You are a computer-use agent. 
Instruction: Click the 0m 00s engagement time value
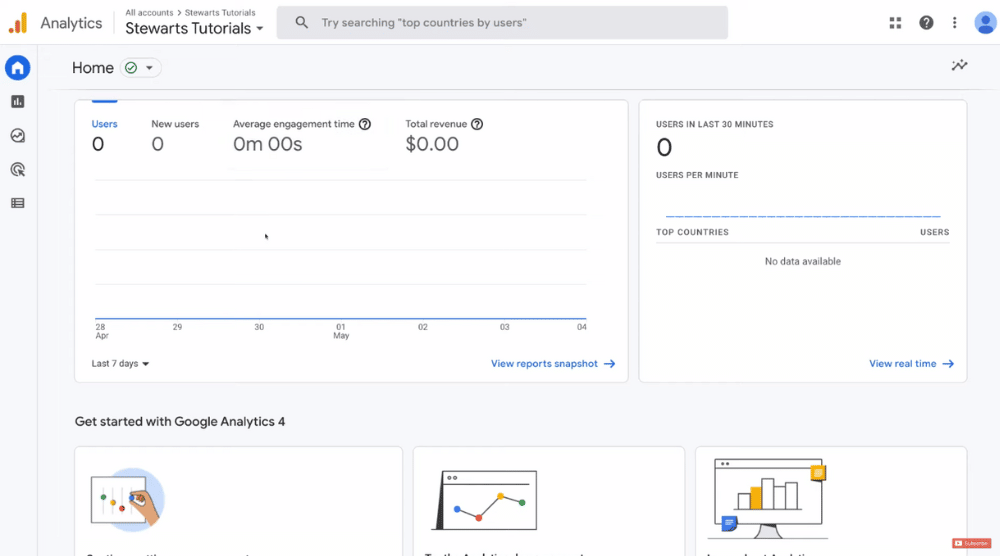[x=267, y=144]
